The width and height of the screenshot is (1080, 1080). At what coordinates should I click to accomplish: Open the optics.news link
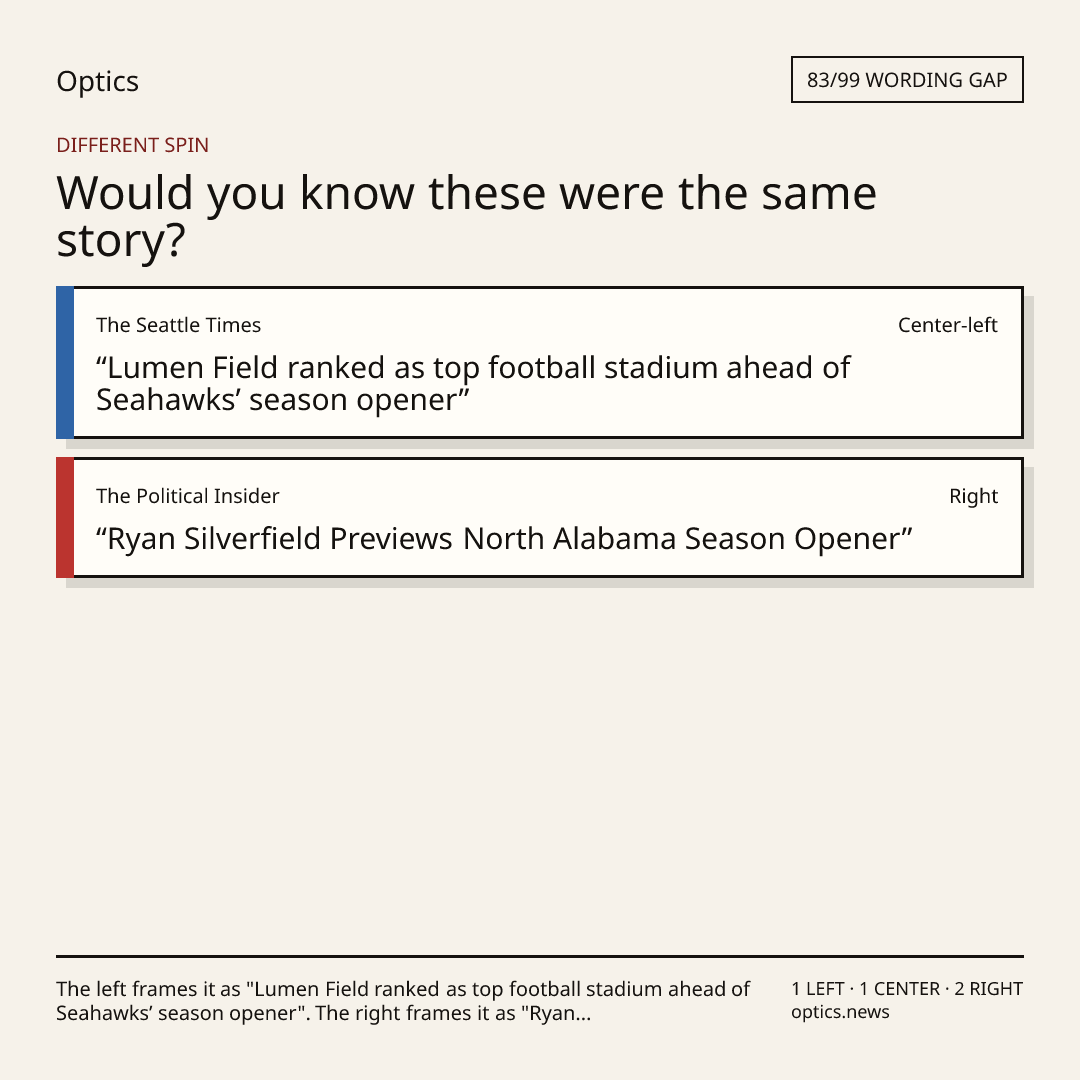tap(840, 1012)
